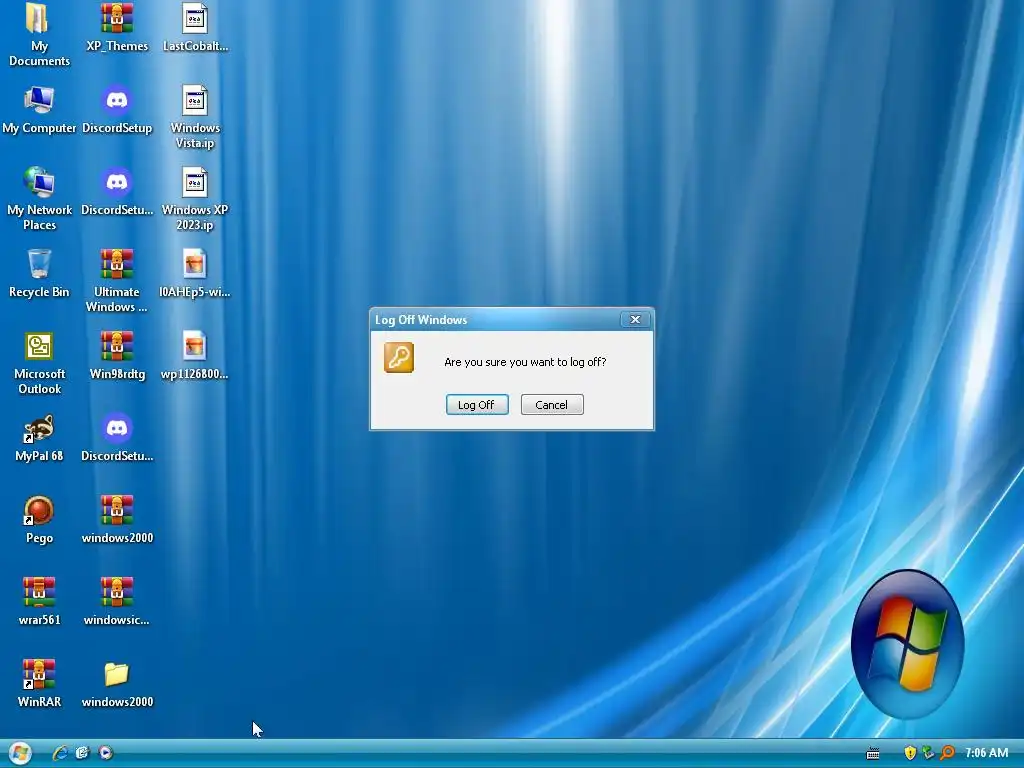The width and height of the screenshot is (1024, 768).
Task: Select the windows2000 WinRAR archive icon
Action: pyautogui.click(x=117, y=520)
